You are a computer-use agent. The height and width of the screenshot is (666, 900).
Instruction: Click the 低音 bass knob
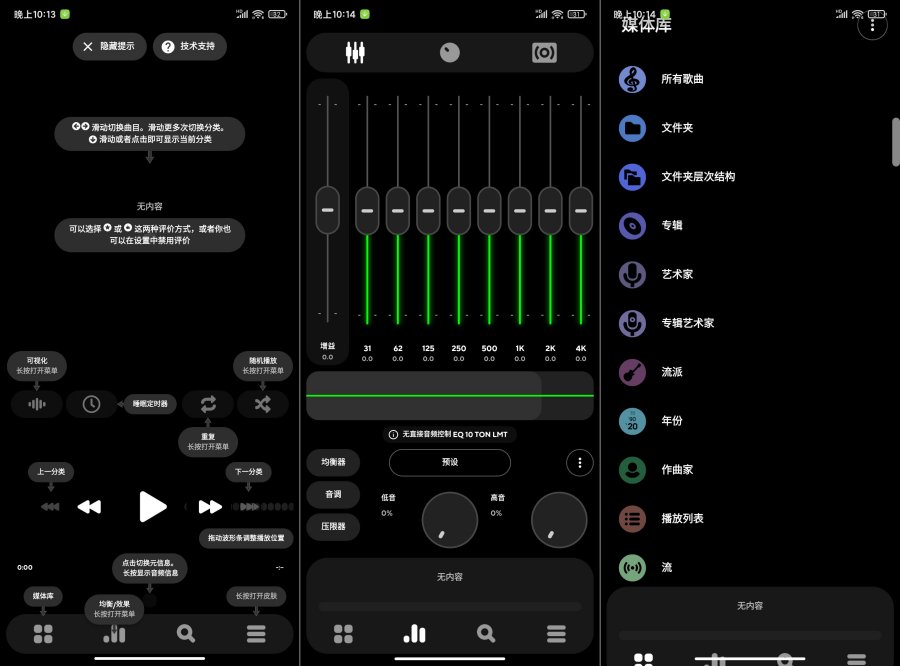pyautogui.click(x=449, y=519)
